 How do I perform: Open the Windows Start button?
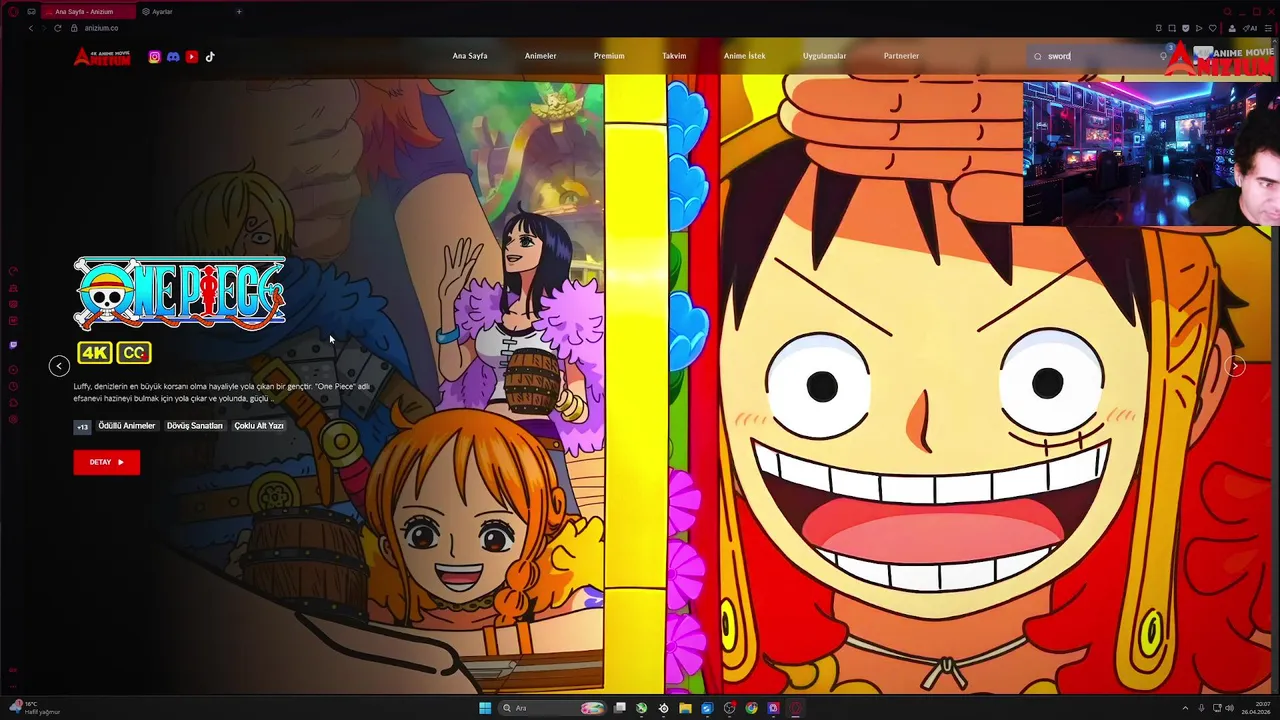[x=485, y=708]
